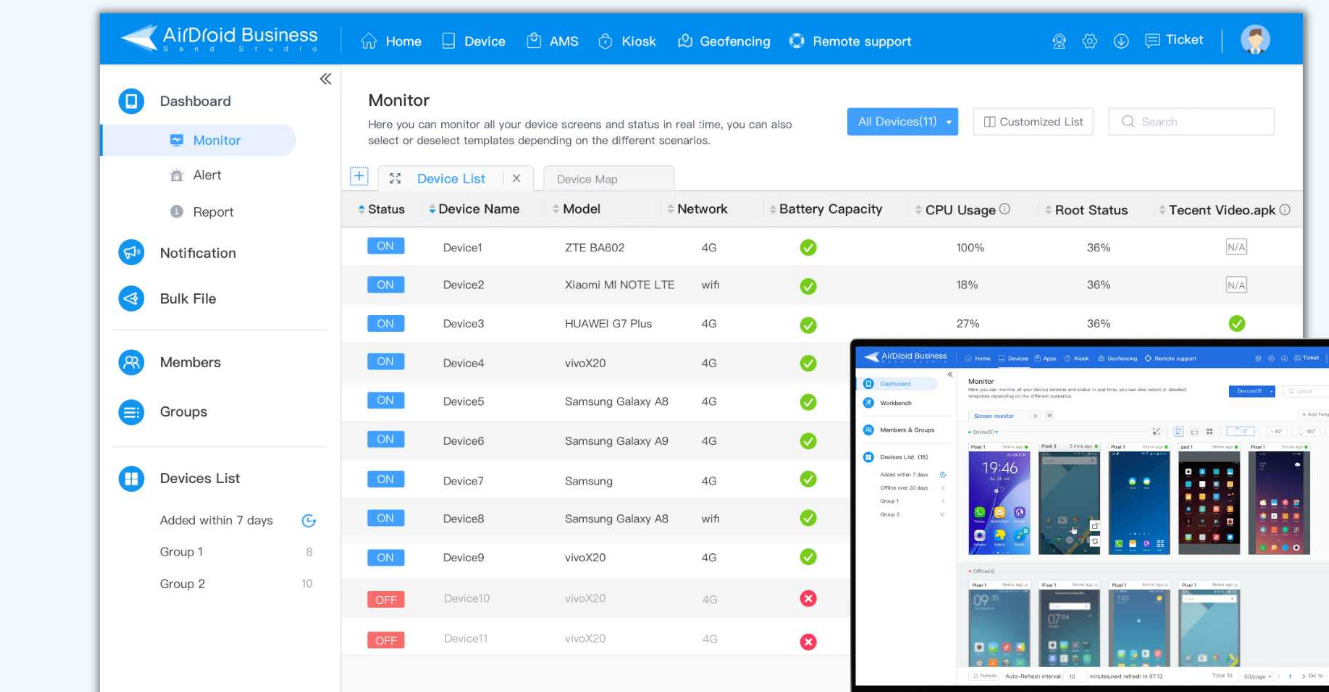Click the Bulk File sidebar icon
Image resolution: width=1329 pixels, height=692 pixels.
131,298
